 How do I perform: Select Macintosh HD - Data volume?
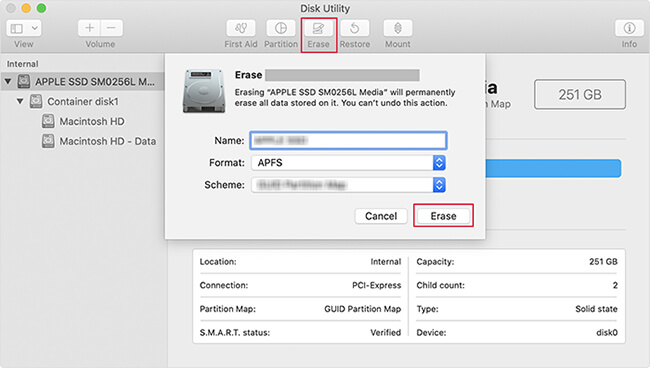[x=108, y=141]
